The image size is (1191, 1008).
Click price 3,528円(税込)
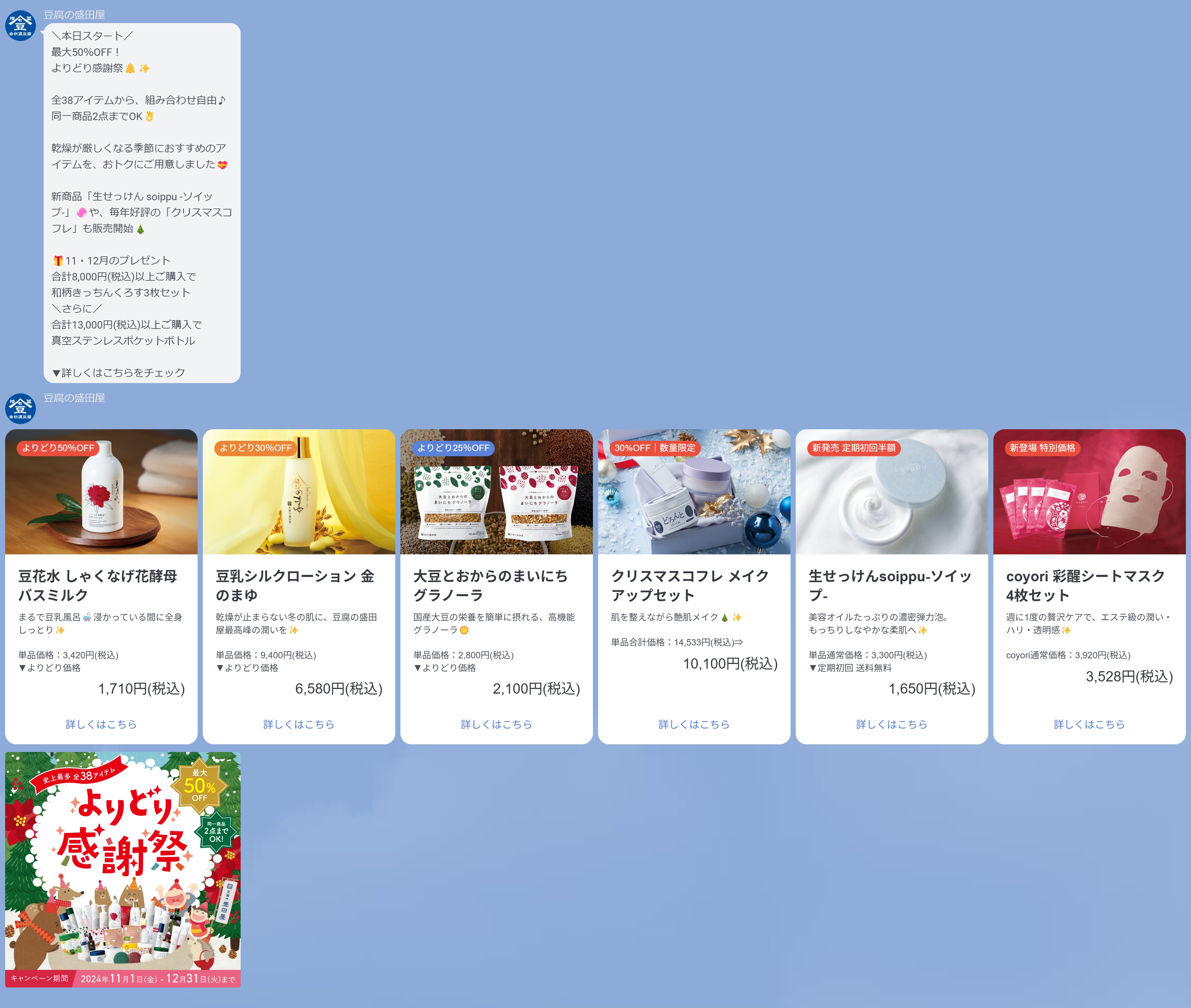[1129, 677]
